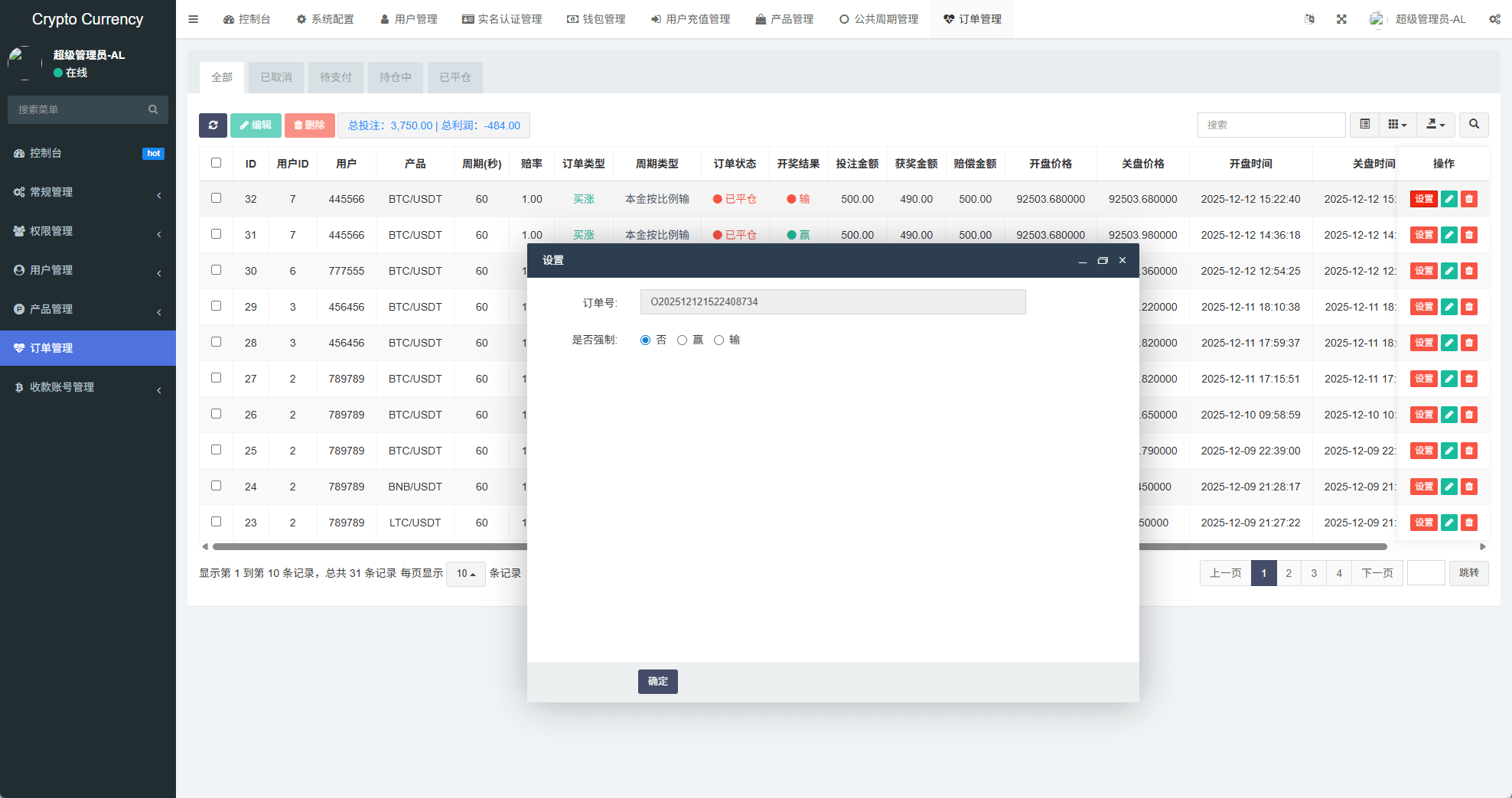Open 钱包管理 in the top navigation
This screenshot has width=1512, height=798.
tap(596, 19)
